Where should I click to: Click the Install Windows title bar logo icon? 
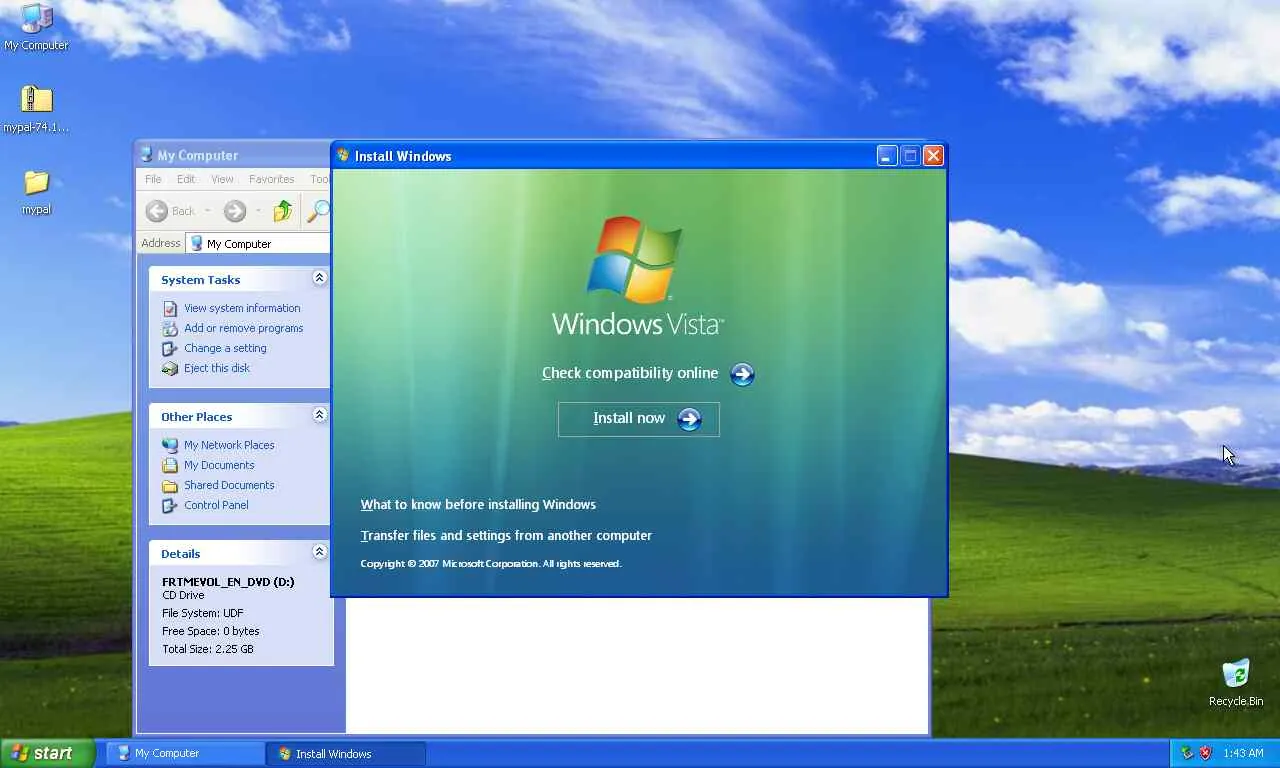coord(343,156)
